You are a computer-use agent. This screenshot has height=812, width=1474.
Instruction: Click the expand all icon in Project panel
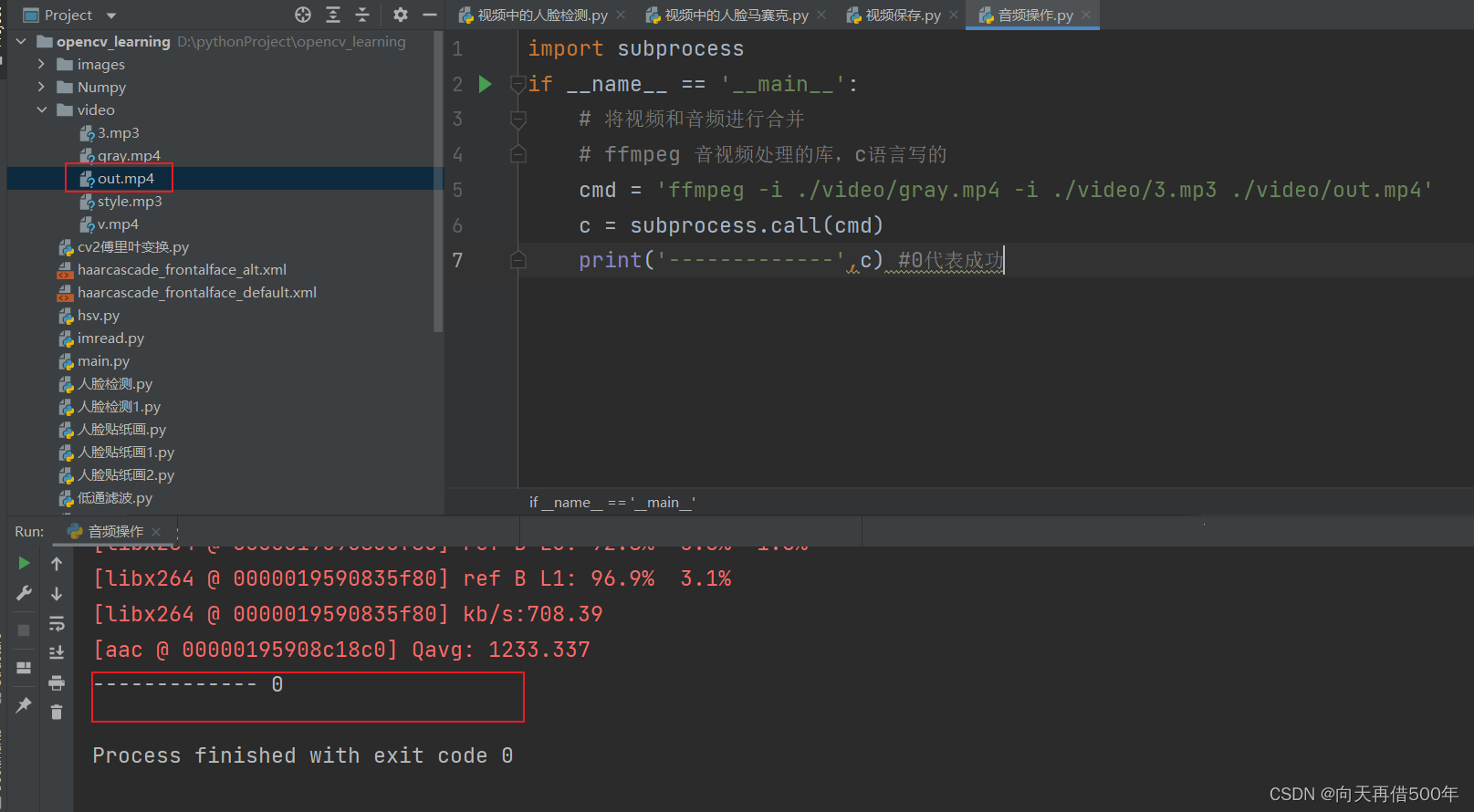(x=333, y=15)
